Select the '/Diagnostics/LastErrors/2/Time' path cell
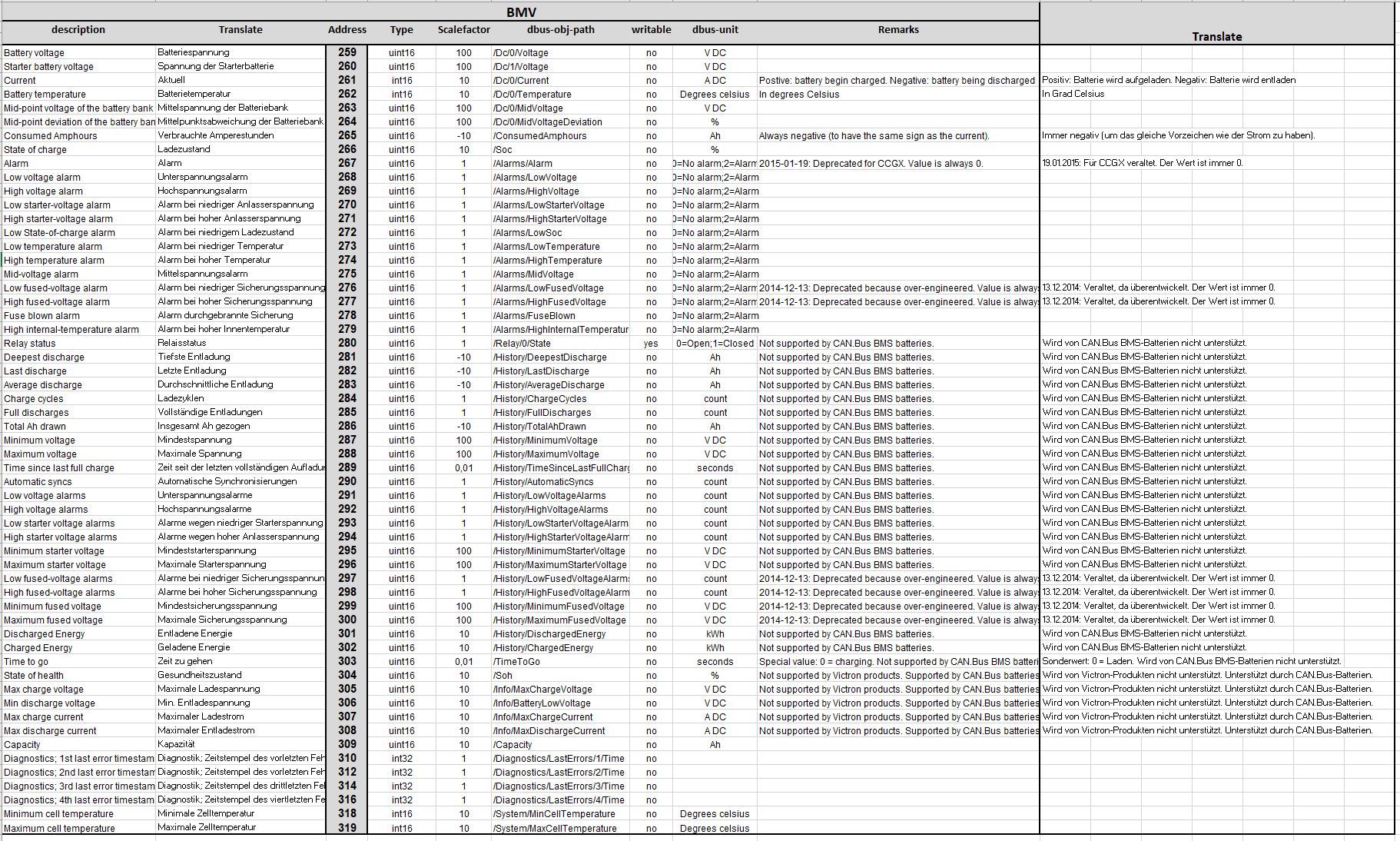 tap(561, 773)
